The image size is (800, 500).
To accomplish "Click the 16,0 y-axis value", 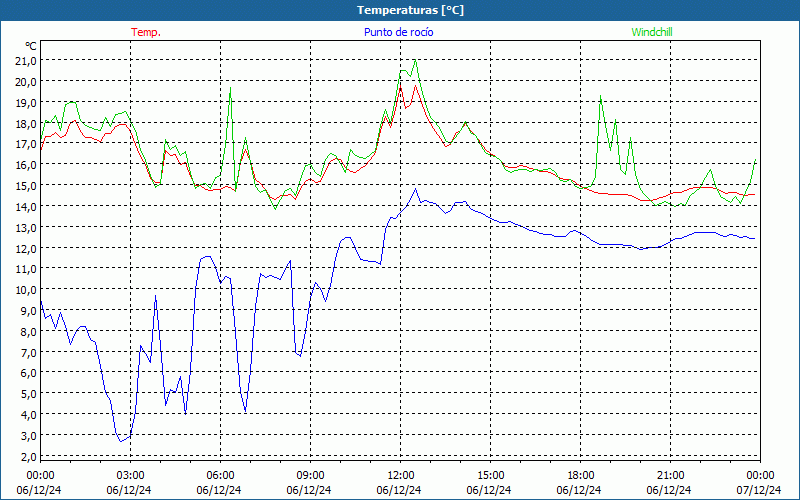I will click(x=28, y=165).
